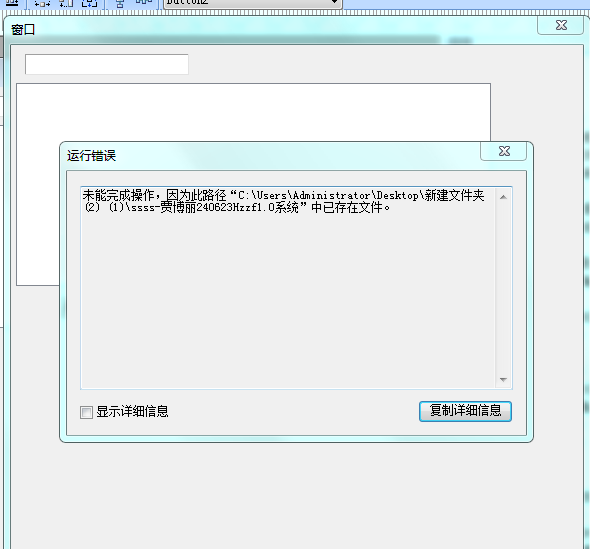Click the align bottoms toolbar icon
The width and height of the screenshot is (590, 549).
coord(12,3)
